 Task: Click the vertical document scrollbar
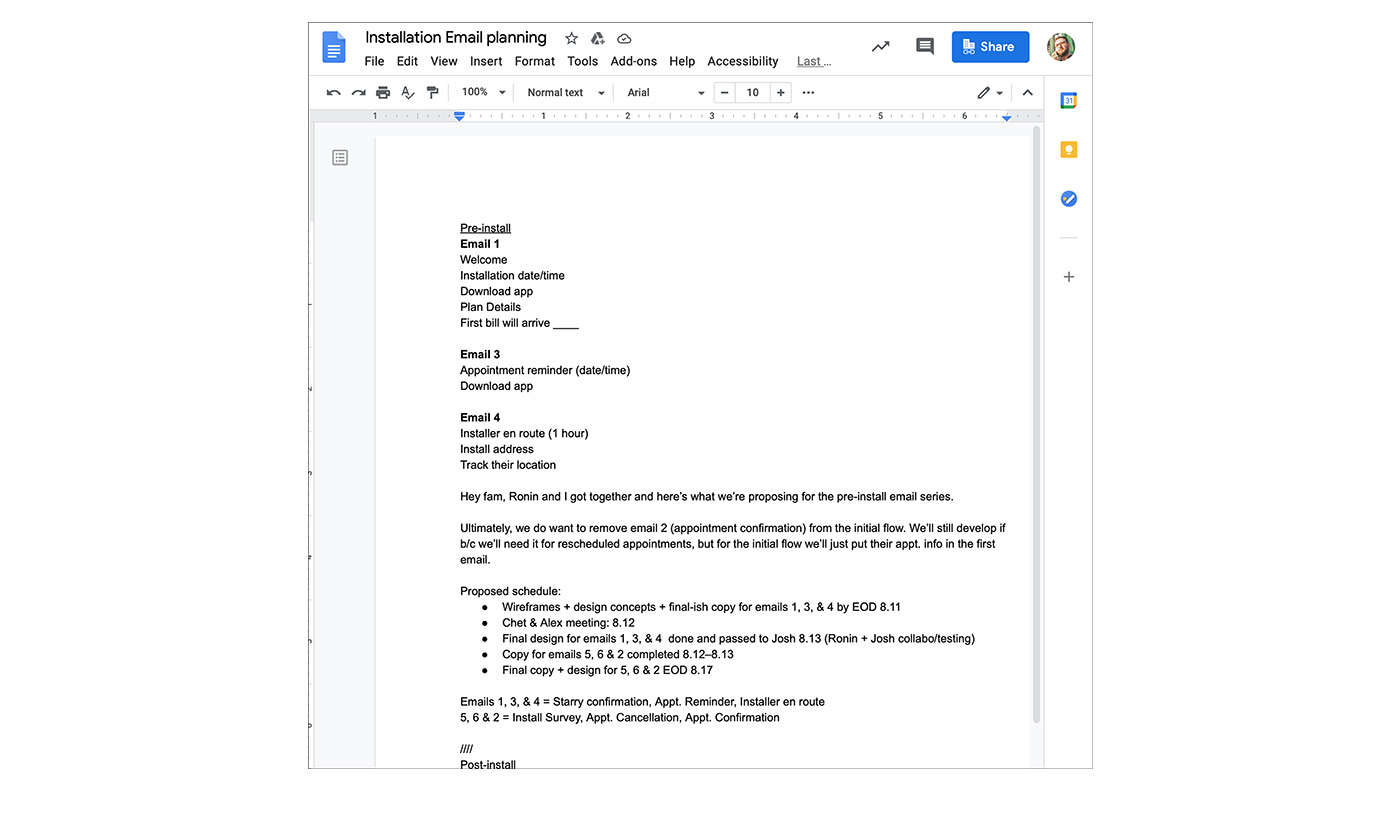(x=1037, y=423)
